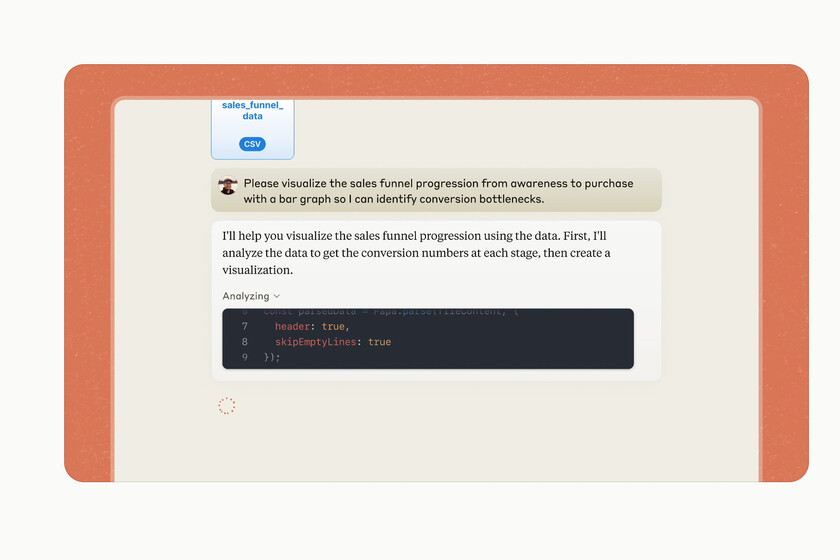
Task: Click the assistant reply paragraph text
Action: click(x=416, y=253)
